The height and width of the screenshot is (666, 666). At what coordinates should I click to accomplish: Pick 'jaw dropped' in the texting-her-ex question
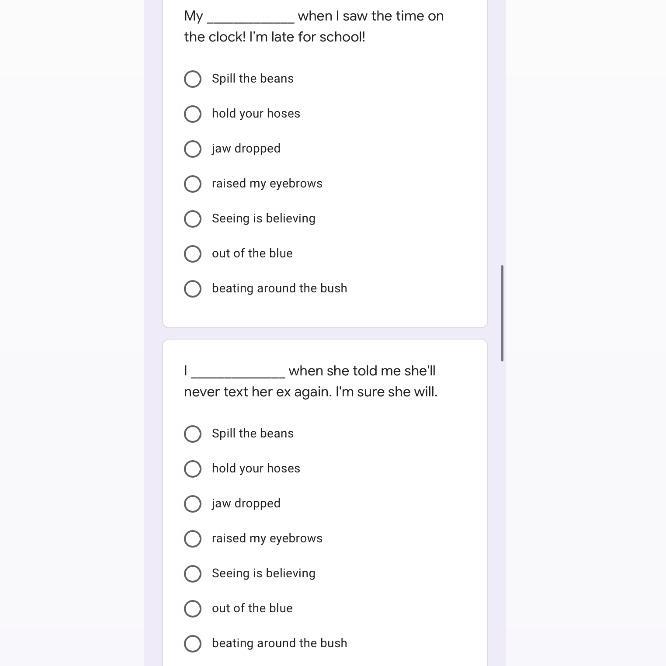pos(193,504)
